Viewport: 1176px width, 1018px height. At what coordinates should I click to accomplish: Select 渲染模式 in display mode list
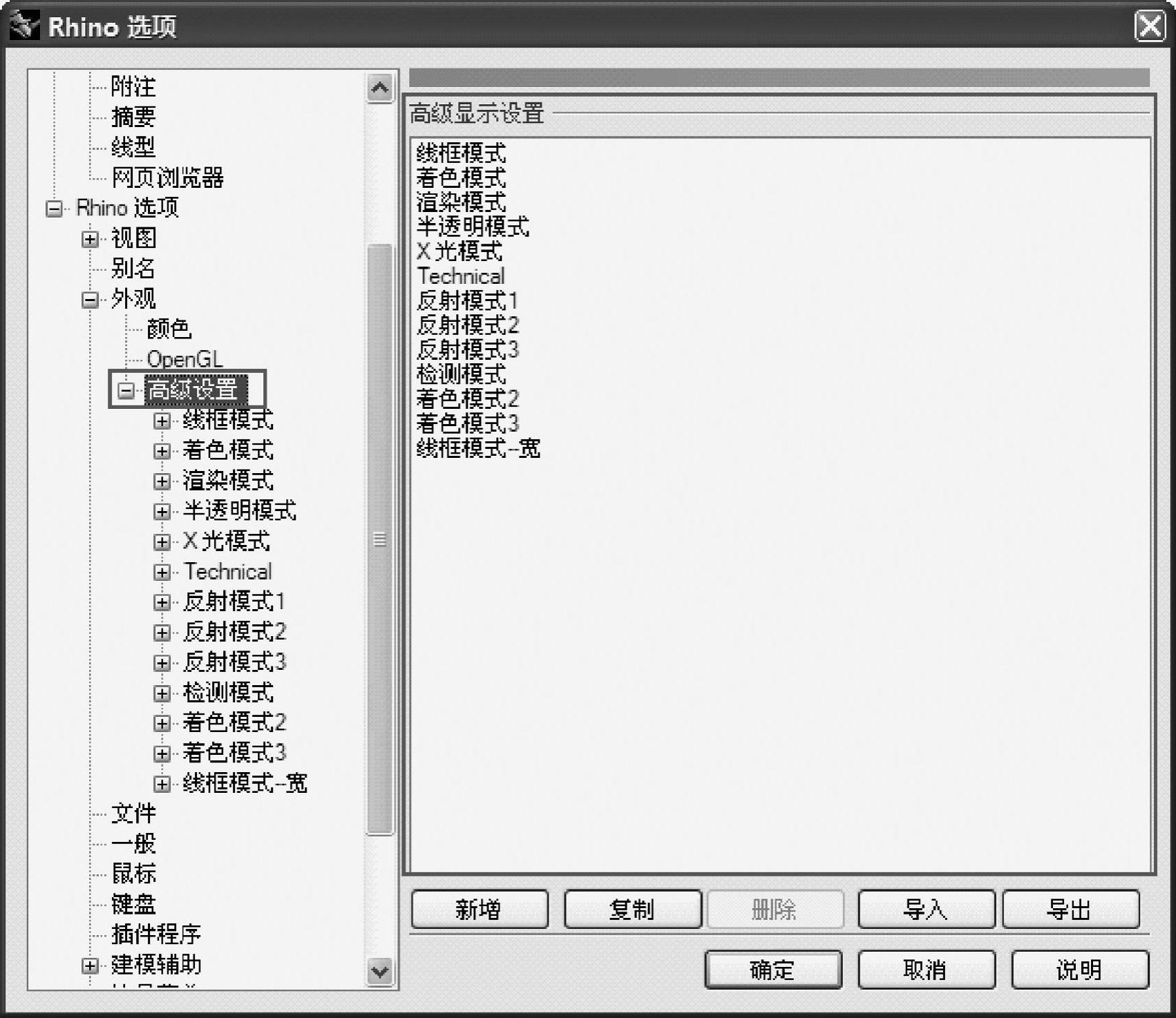tap(462, 202)
